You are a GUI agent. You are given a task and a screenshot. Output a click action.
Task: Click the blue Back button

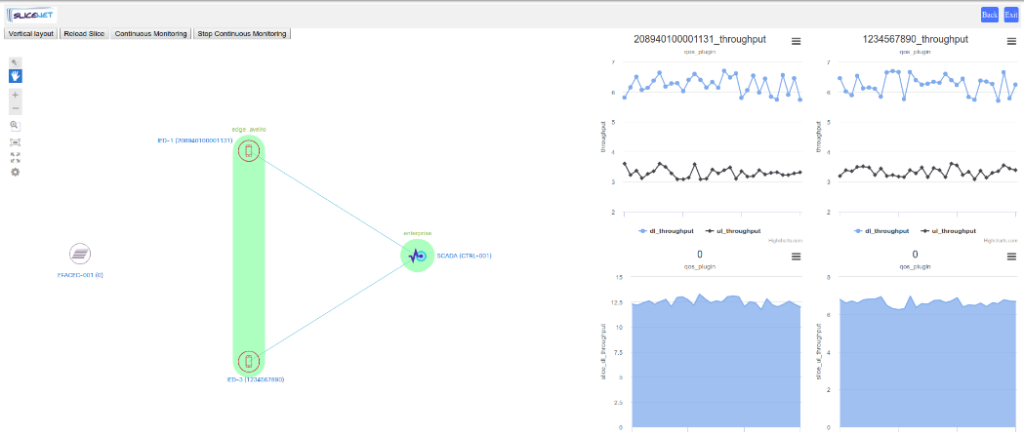[x=989, y=14]
